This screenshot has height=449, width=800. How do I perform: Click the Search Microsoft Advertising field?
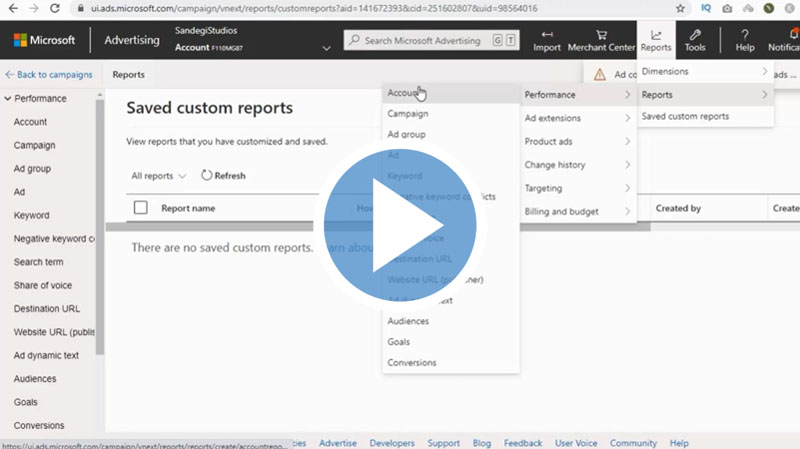pyautogui.click(x=432, y=40)
